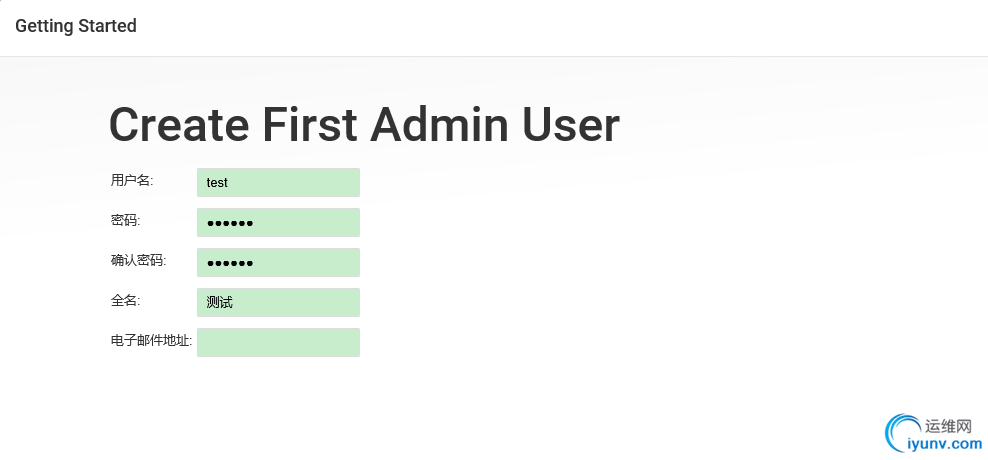
Task: Click the 用户名 label
Action: (x=132, y=180)
